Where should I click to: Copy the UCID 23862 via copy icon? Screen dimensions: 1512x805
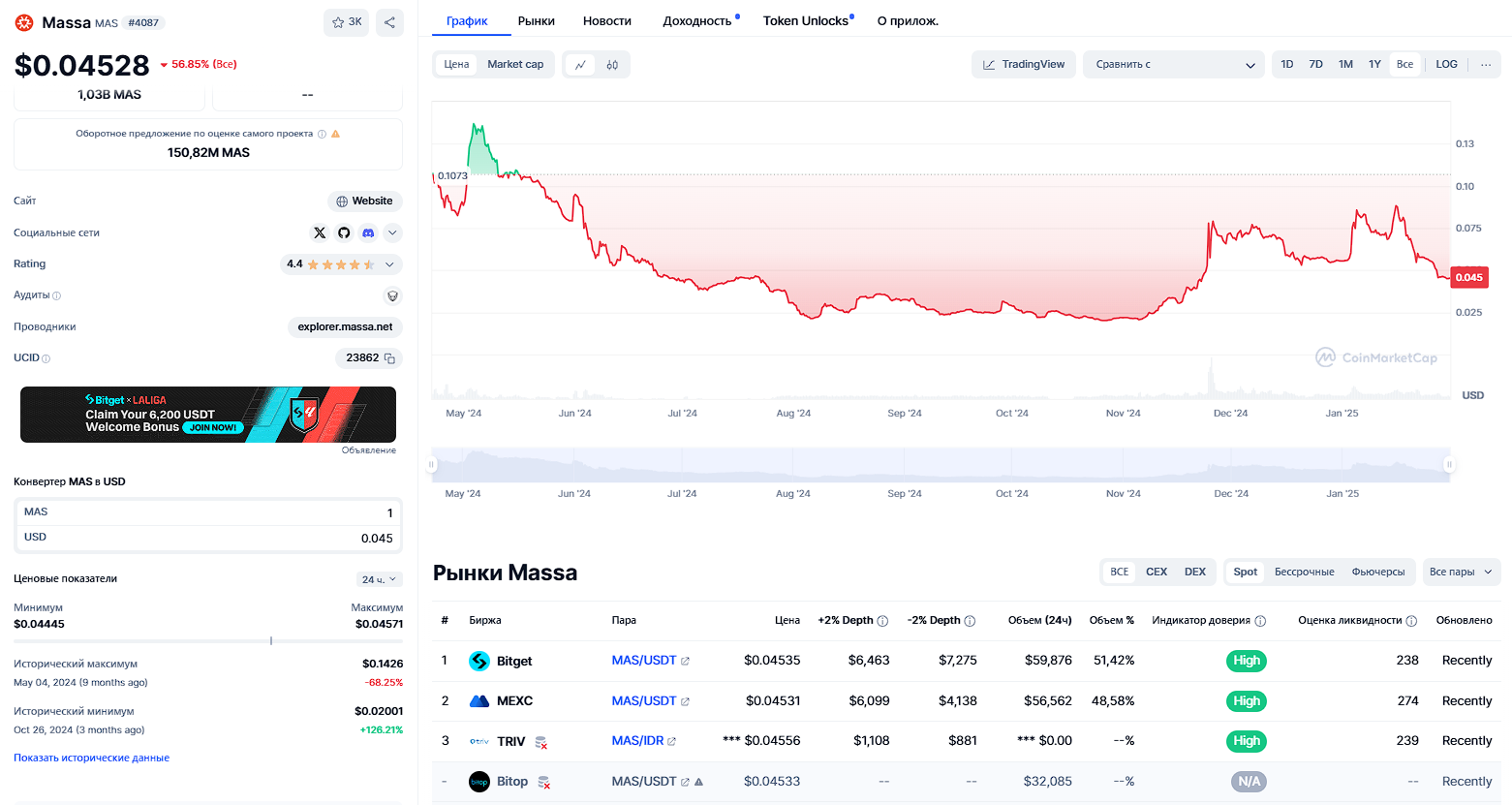click(x=389, y=358)
